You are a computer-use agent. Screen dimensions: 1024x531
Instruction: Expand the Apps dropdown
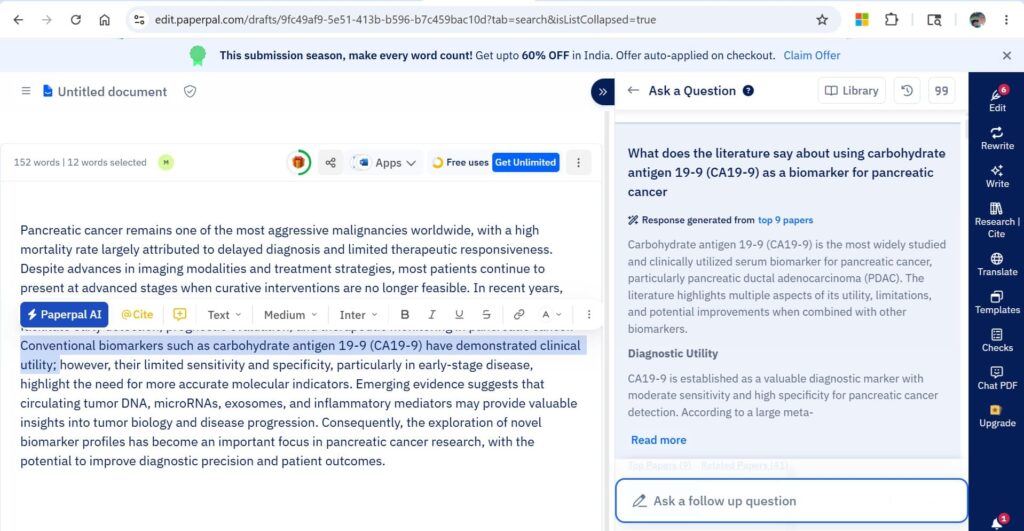pyautogui.click(x=385, y=163)
